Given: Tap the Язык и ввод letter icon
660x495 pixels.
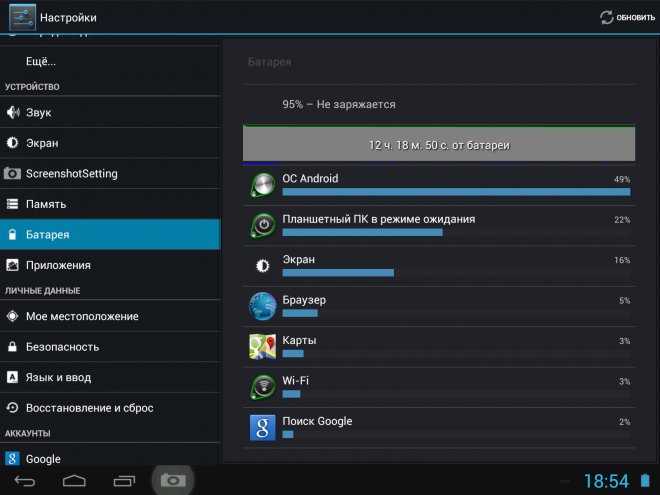Looking at the screenshot, I should click(x=13, y=377).
